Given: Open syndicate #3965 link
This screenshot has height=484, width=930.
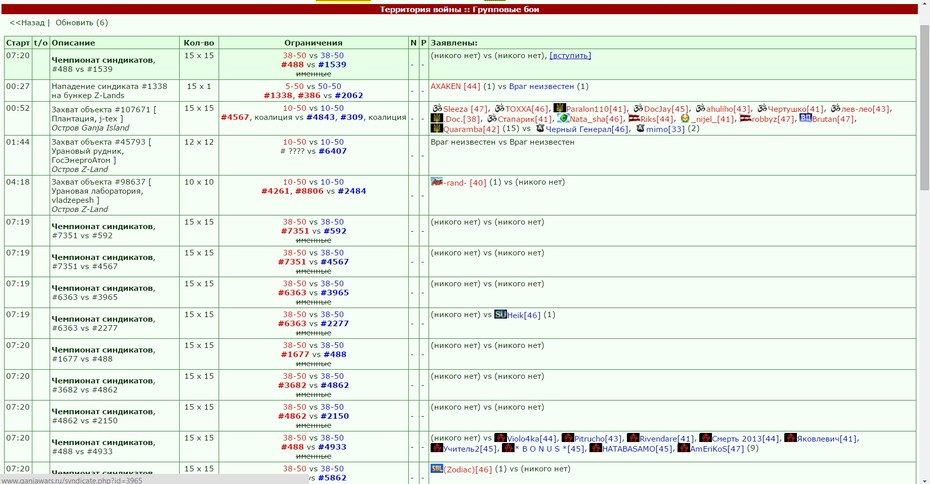Looking at the screenshot, I should 335,292.
